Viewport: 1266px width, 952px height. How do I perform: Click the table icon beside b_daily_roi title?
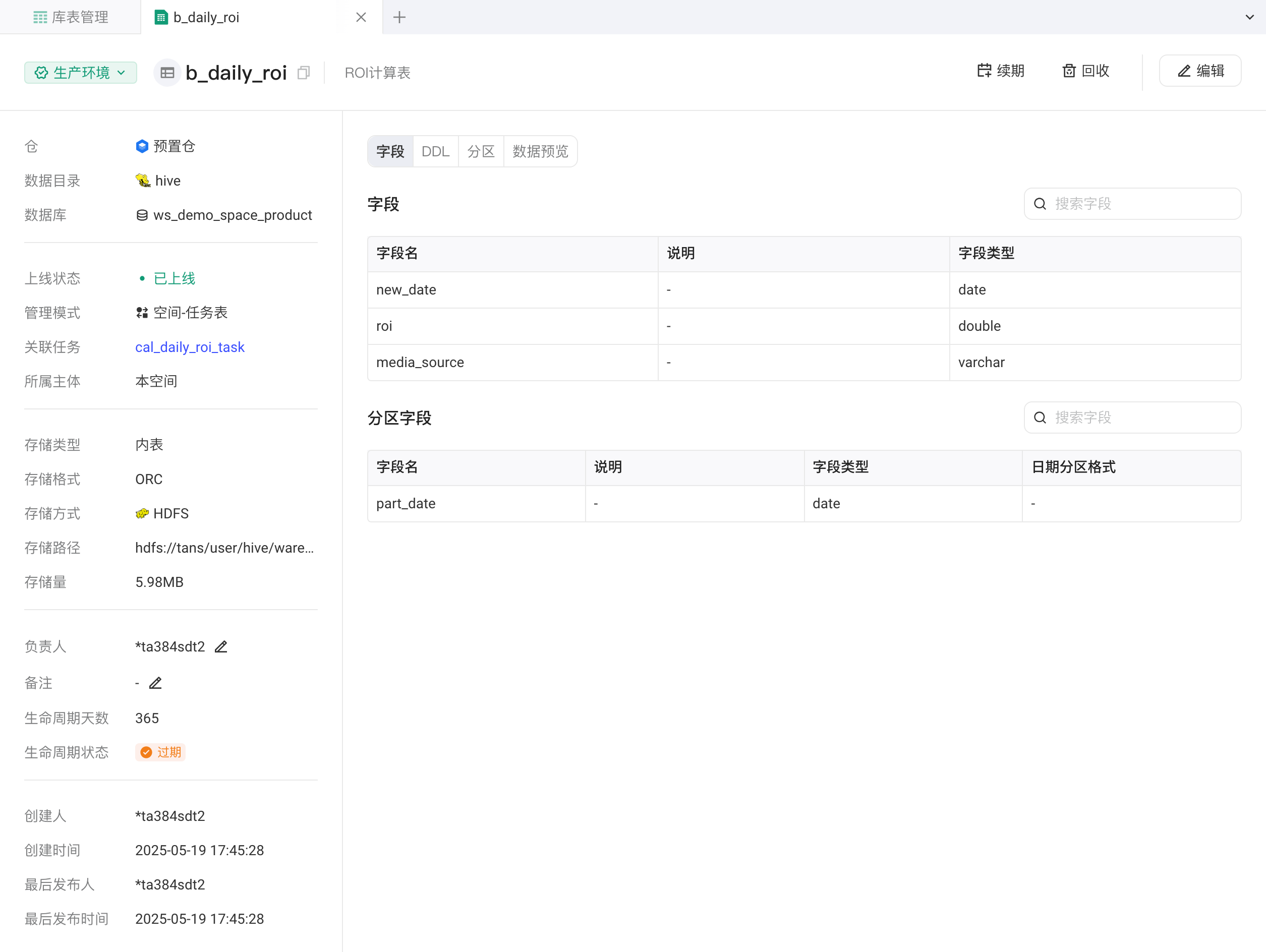pos(167,73)
